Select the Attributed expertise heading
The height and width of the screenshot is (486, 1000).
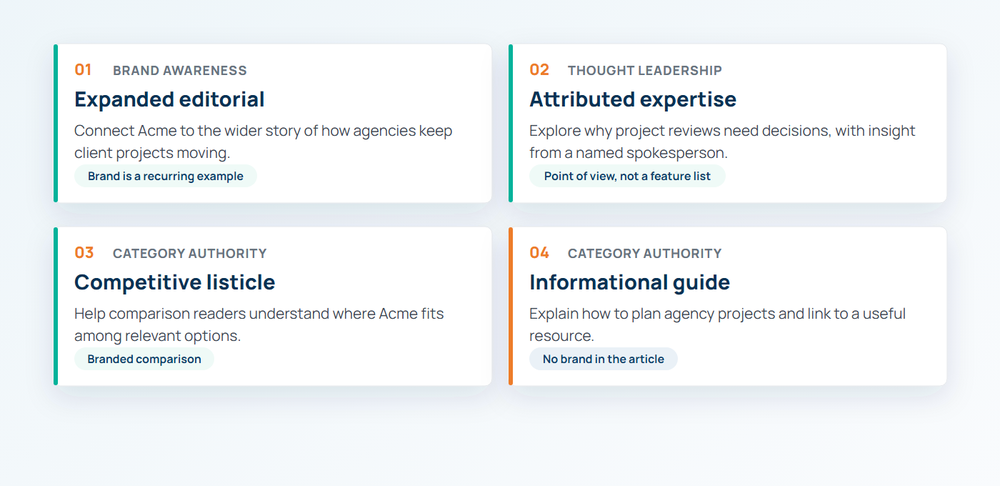pyautogui.click(x=633, y=99)
